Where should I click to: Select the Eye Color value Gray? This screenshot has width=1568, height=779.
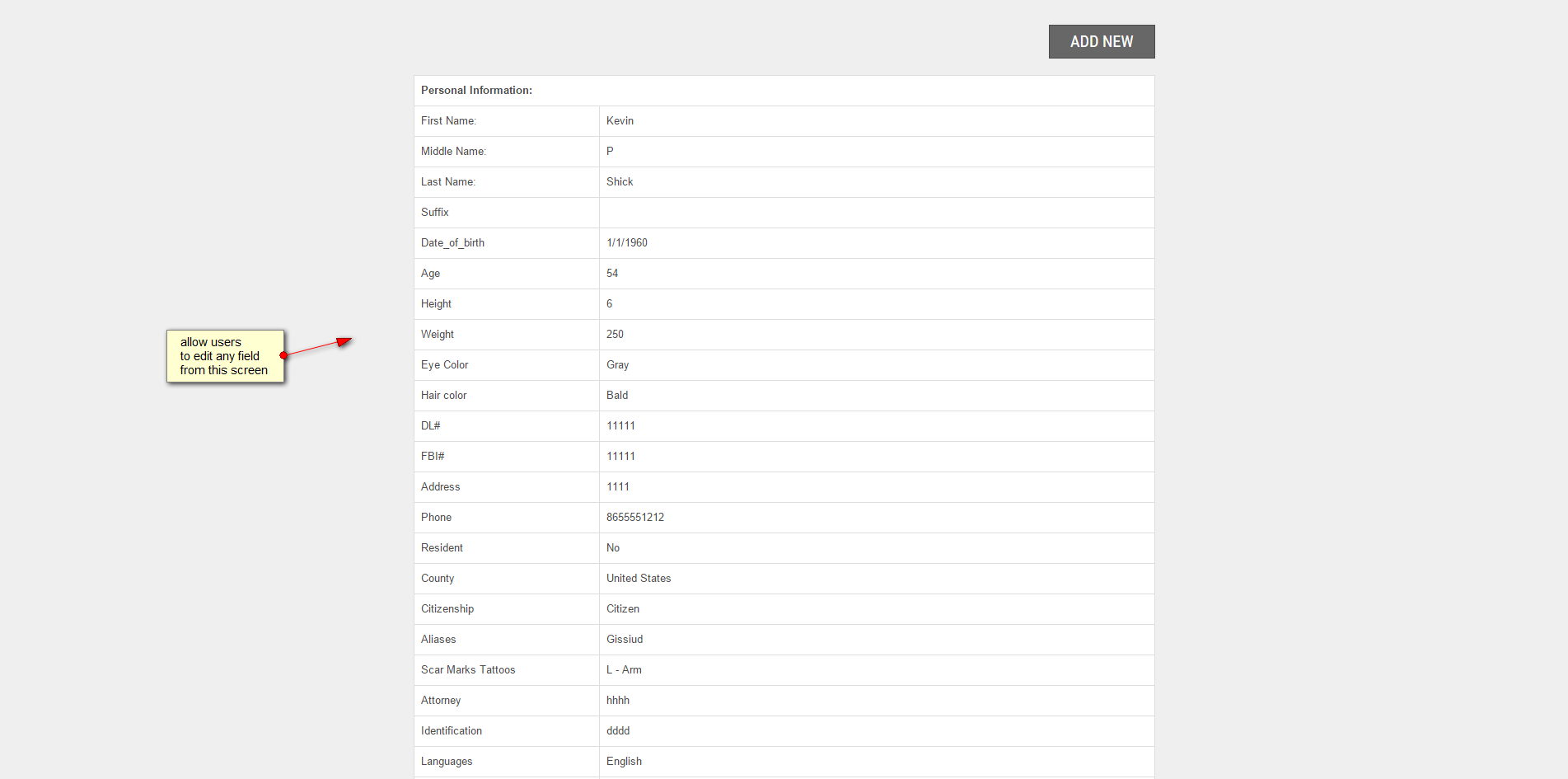pyautogui.click(x=617, y=365)
